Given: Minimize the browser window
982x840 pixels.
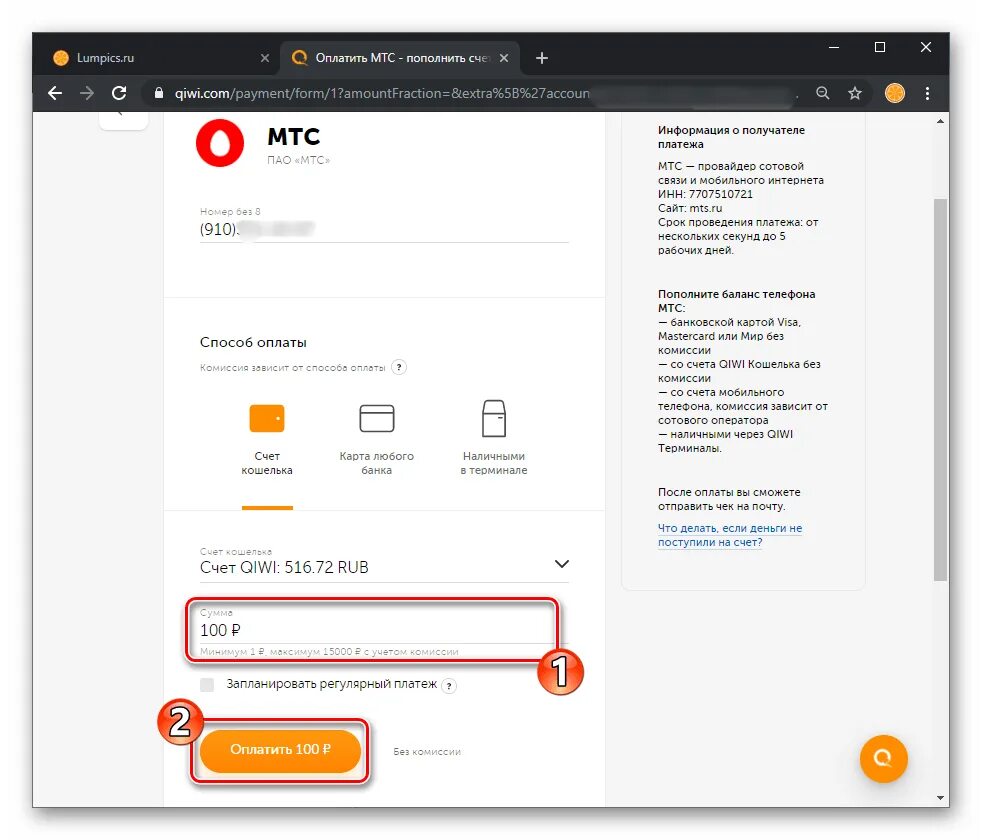Looking at the screenshot, I should click(834, 48).
